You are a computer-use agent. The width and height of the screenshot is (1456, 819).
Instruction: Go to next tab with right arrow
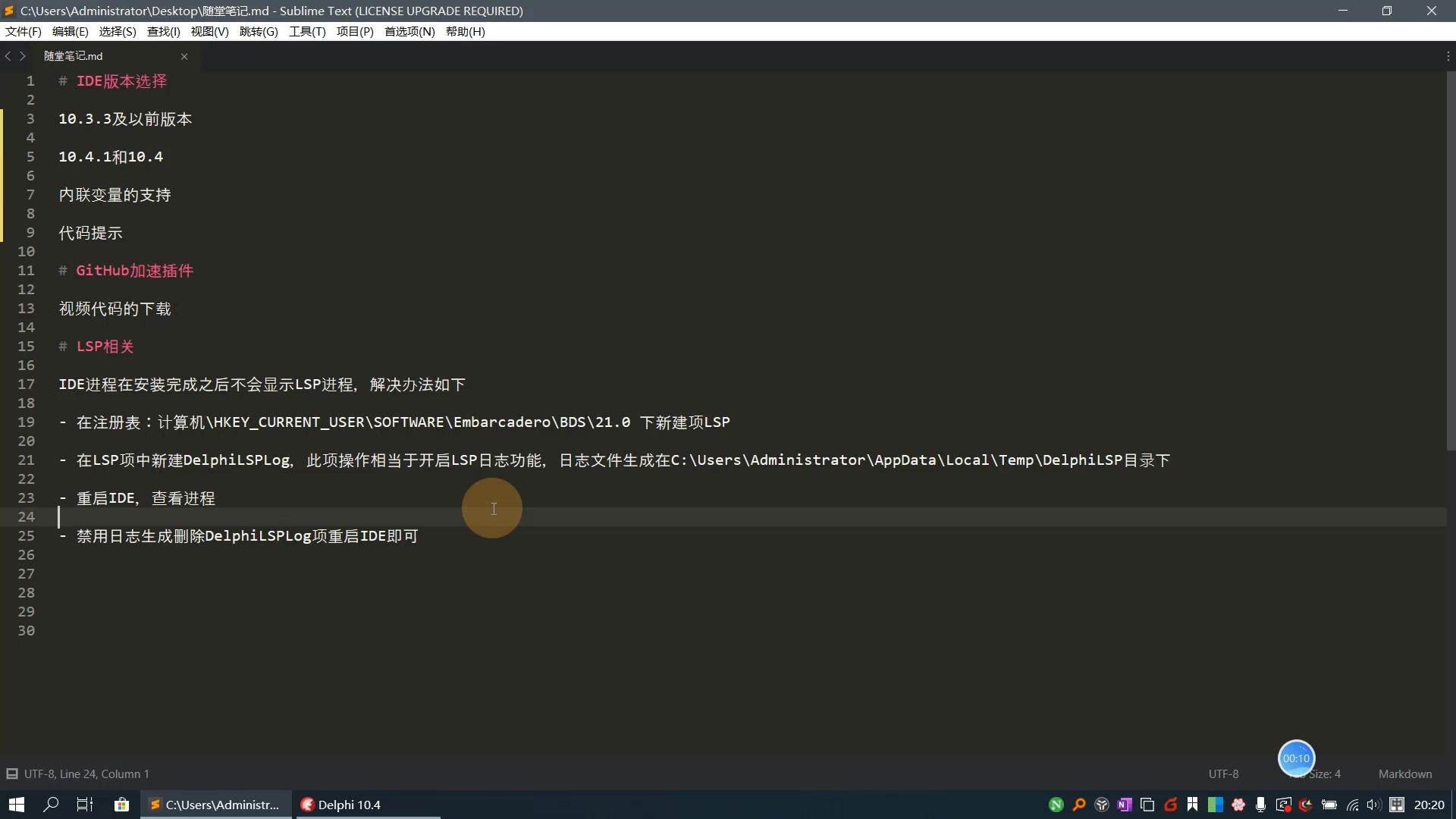[23, 56]
